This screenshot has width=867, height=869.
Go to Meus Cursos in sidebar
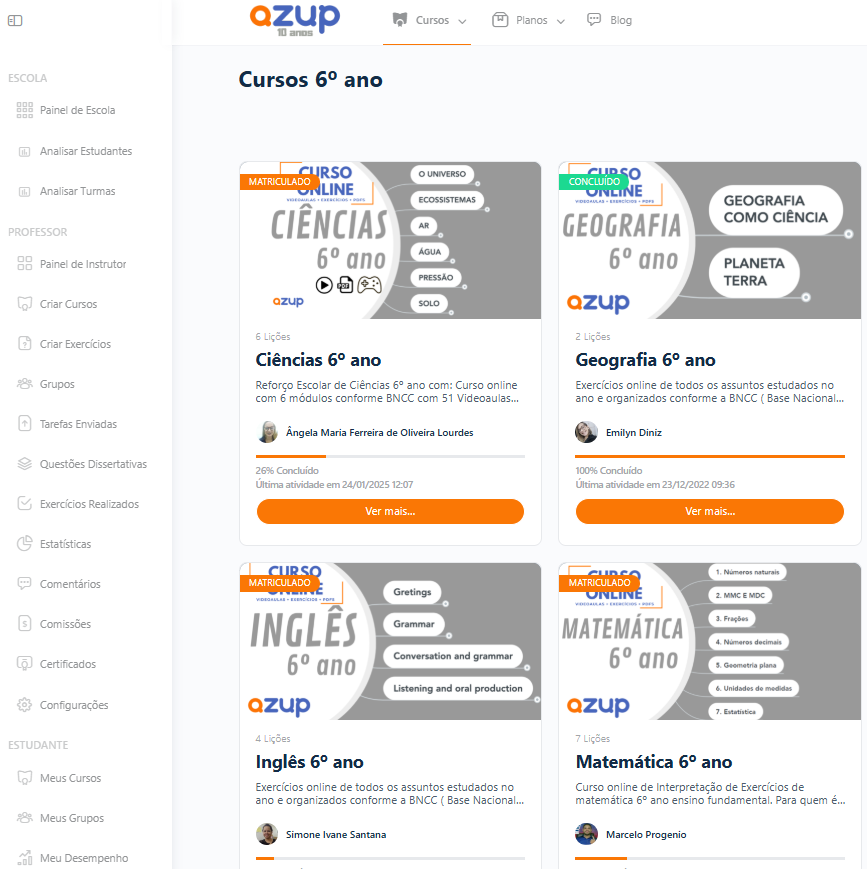[70, 778]
